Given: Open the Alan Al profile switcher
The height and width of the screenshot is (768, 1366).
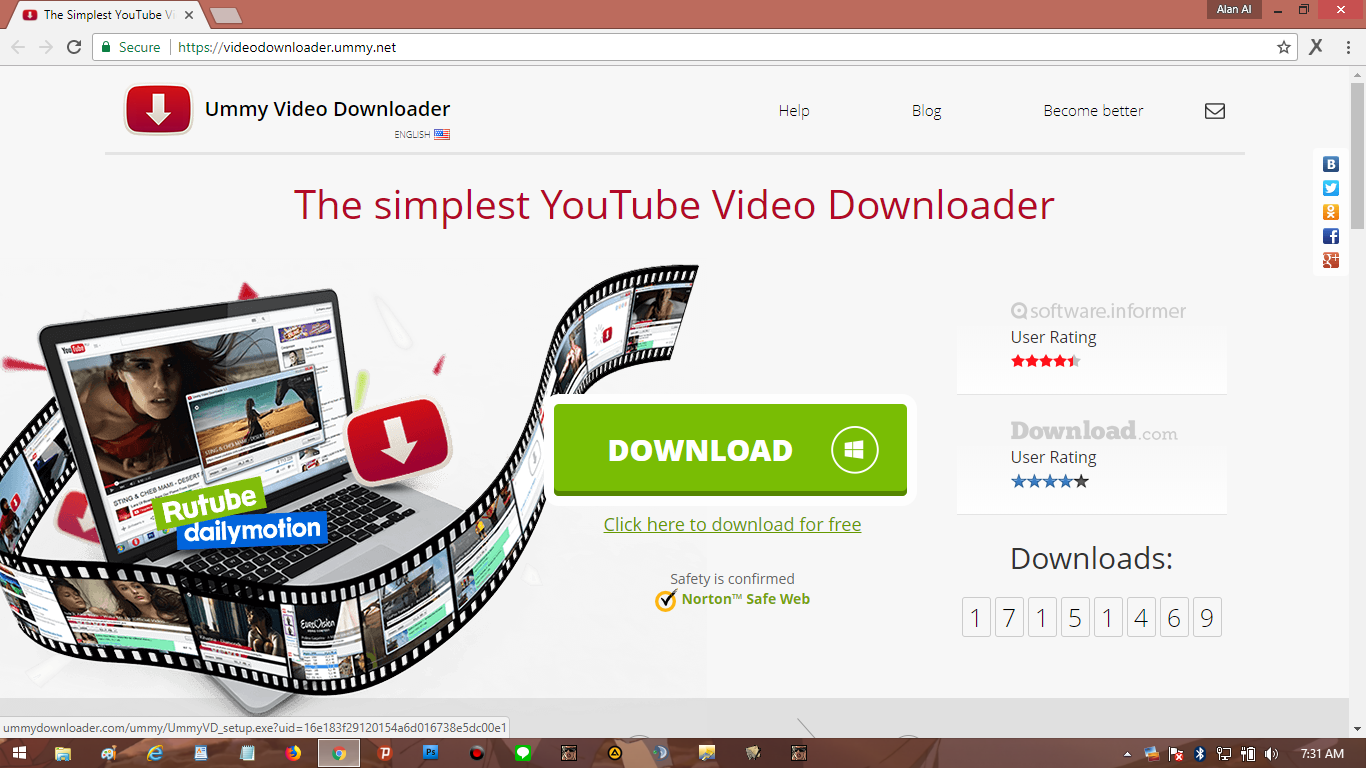Looking at the screenshot, I should pos(1234,9).
